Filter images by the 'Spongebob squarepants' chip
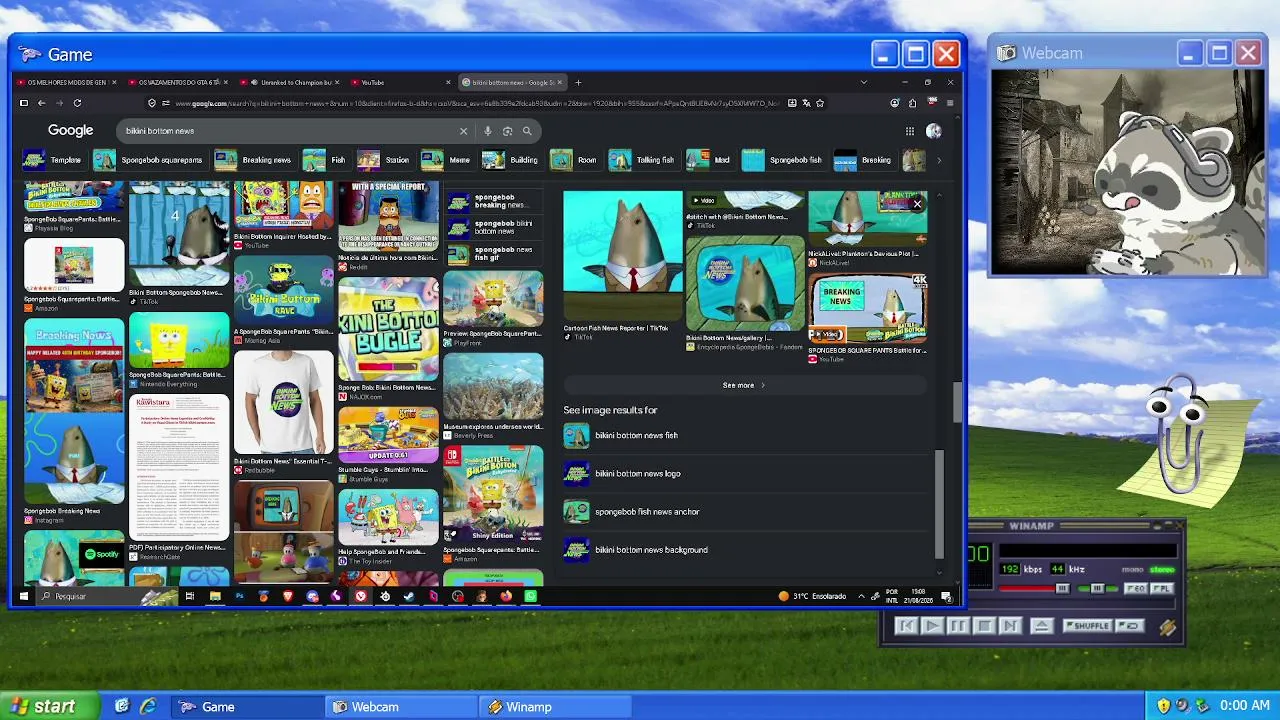This screenshot has width=1280, height=720. pos(149,160)
